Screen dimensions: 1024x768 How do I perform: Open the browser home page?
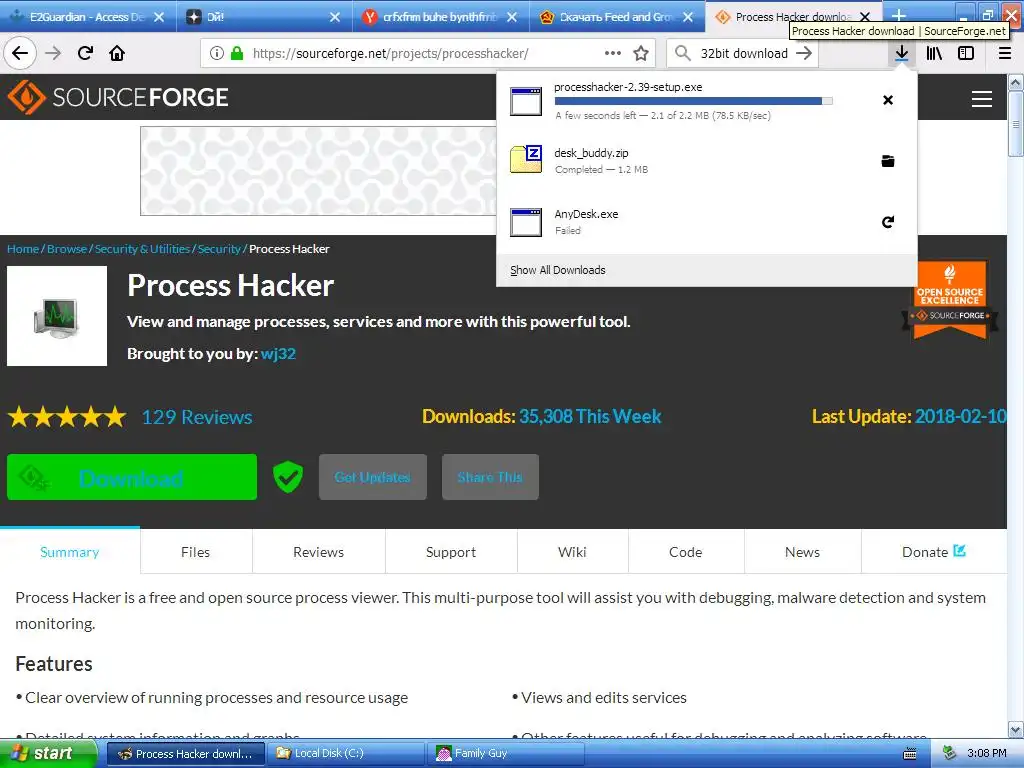[x=117, y=53]
